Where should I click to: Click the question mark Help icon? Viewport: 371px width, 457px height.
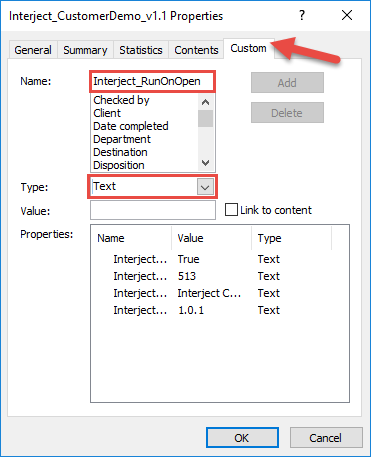(x=302, y=15)
